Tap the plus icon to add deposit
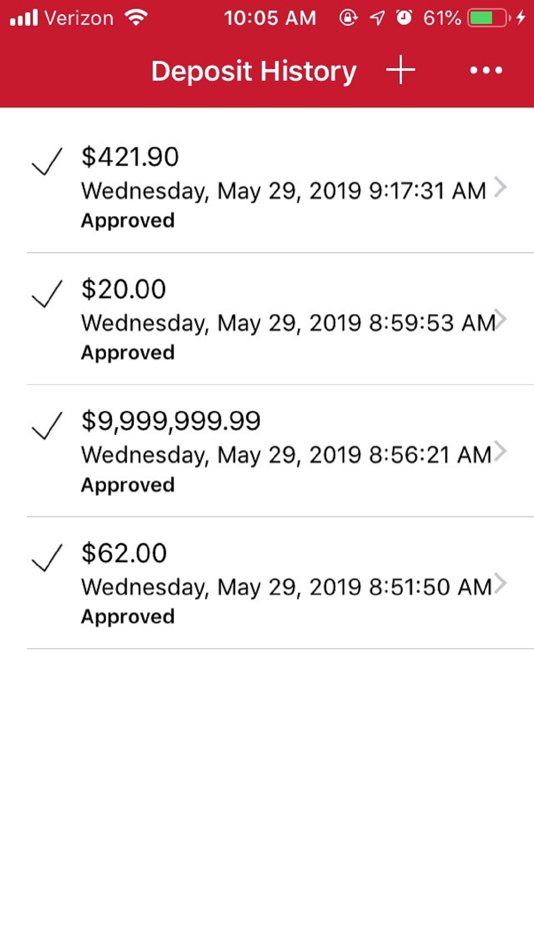 (401, 71)
